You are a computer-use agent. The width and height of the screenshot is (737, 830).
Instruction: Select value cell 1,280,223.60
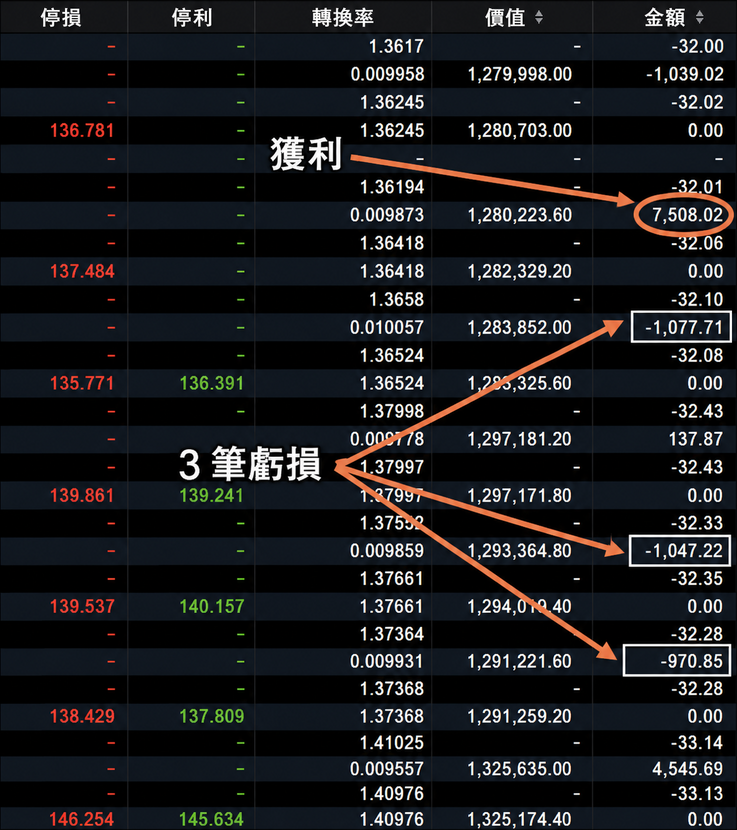(520, 215)
